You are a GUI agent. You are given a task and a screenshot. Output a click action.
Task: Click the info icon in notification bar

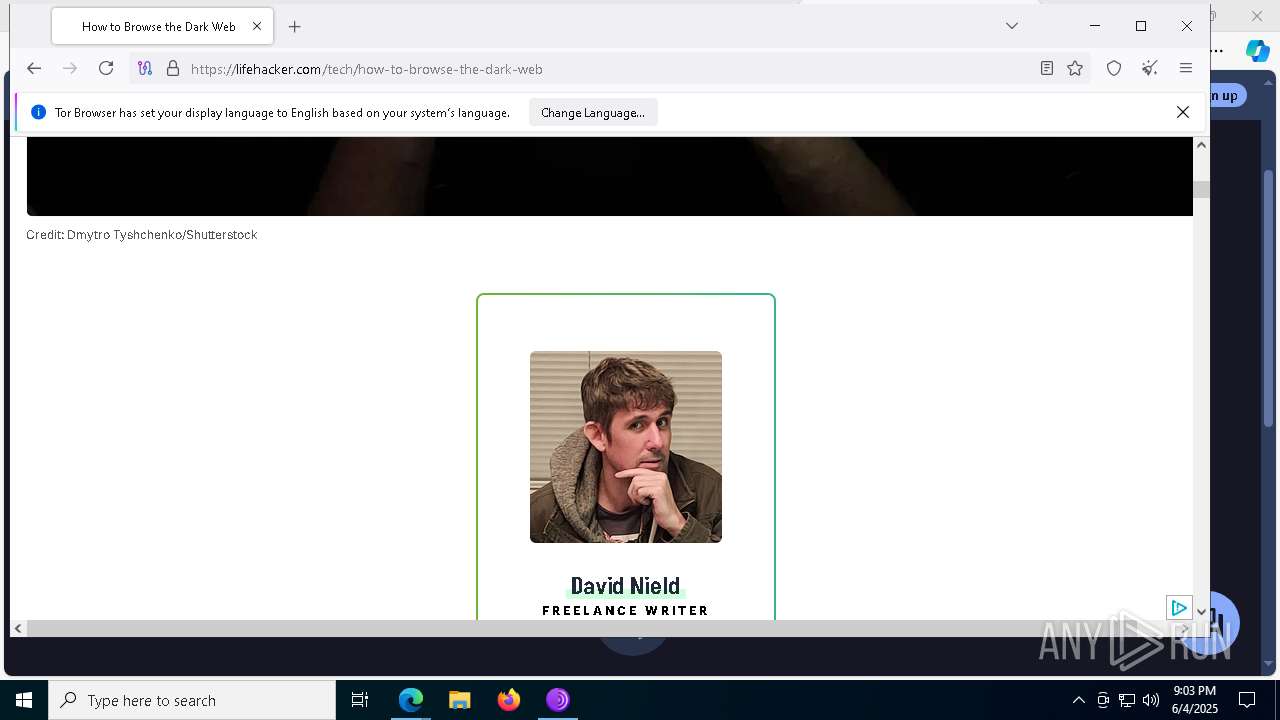pyautogui.click(x=38, y=112)
